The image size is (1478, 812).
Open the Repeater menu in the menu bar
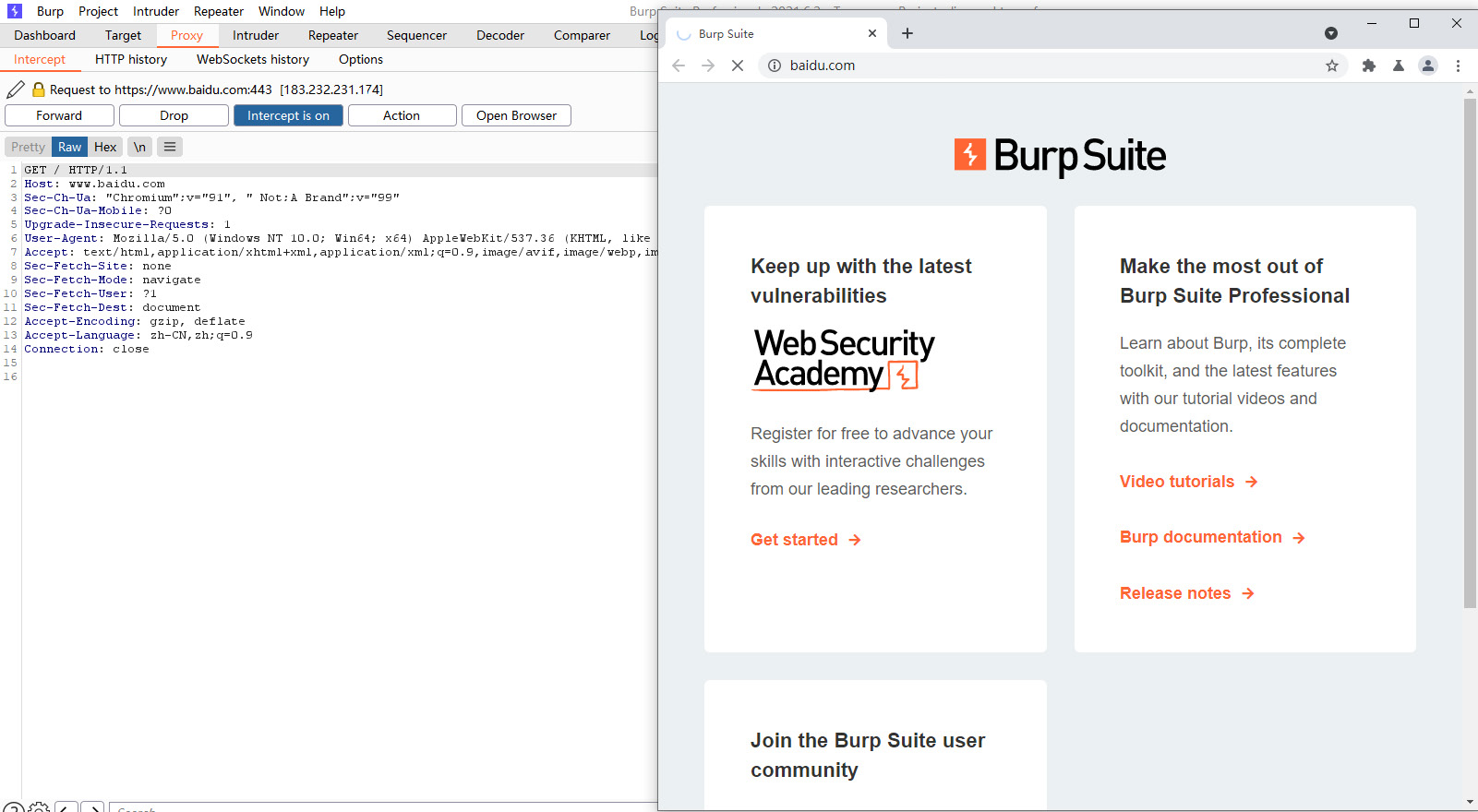tap(219, 11)
